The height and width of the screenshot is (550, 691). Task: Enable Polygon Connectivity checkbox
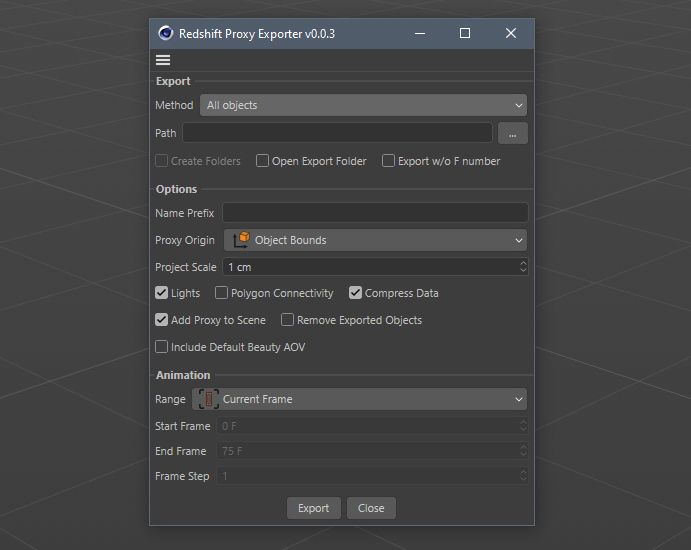point(221,293)
